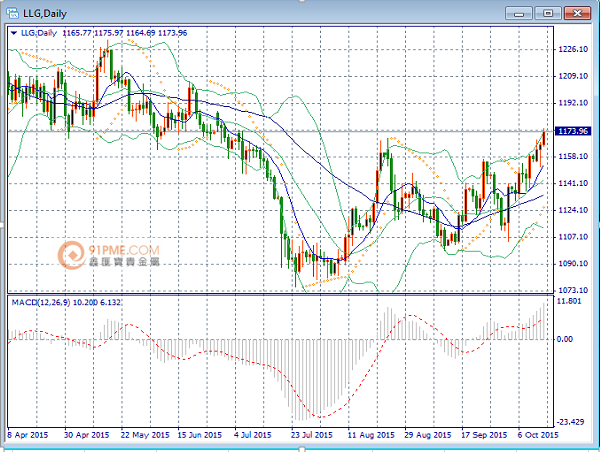Close the LLG,Daily chart window
This screenshot has width=600, height=452.
click(x=577, y=13)
